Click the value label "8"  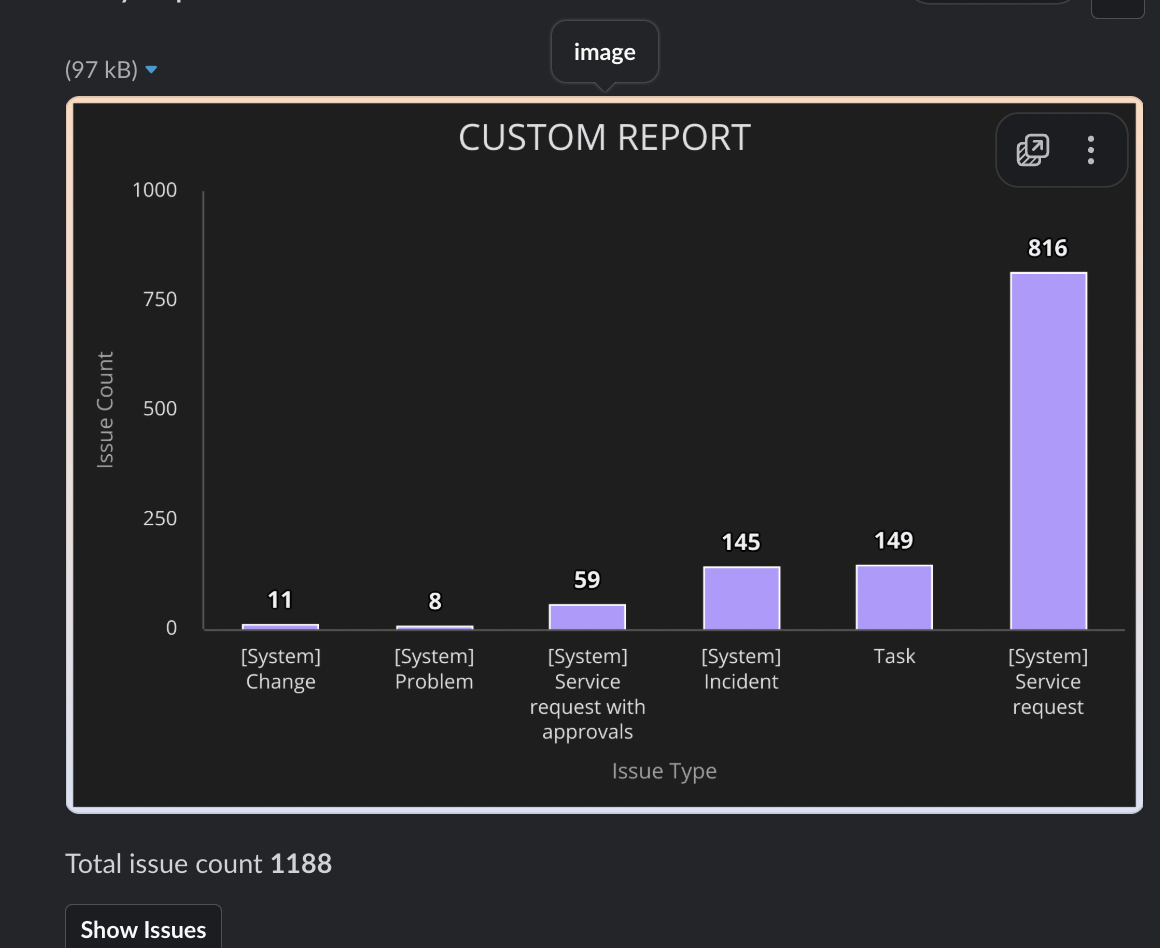coord(435,601)
